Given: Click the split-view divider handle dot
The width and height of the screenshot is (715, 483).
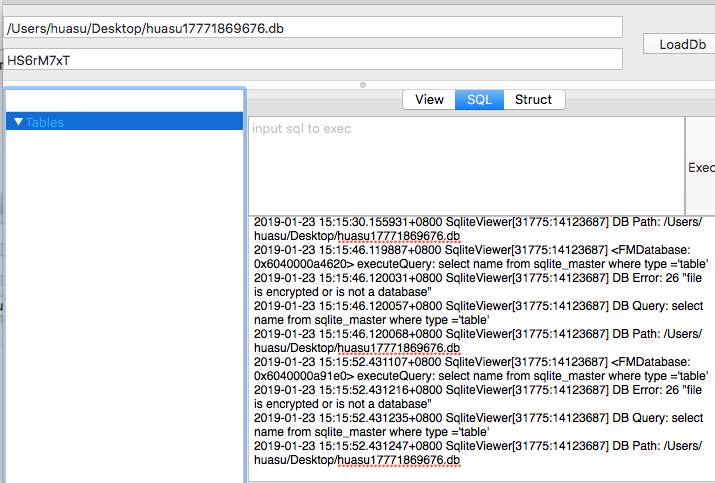Looking at the screenshot, I should tap(363, 85).
